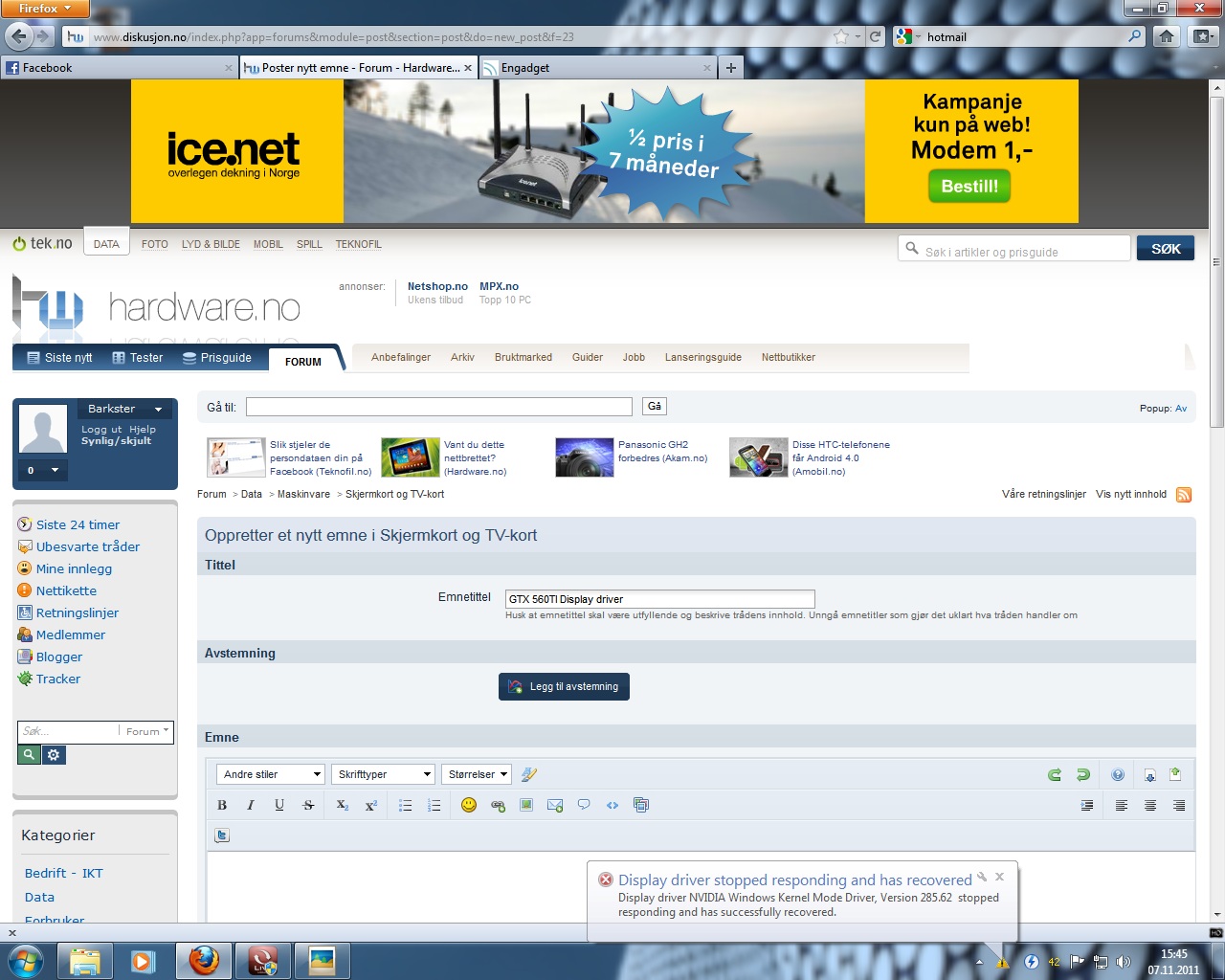Screen dimensions: 1225x980
Task: Open the Skrifttyper font dropdown
Action: (x=385, y=774)
